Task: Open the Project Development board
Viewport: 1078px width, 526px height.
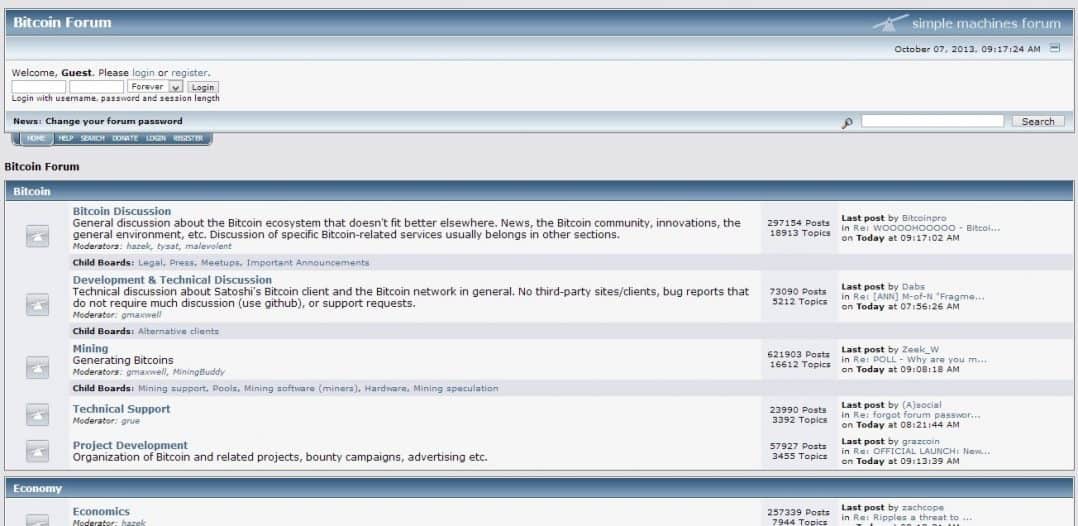Action: 130,445
